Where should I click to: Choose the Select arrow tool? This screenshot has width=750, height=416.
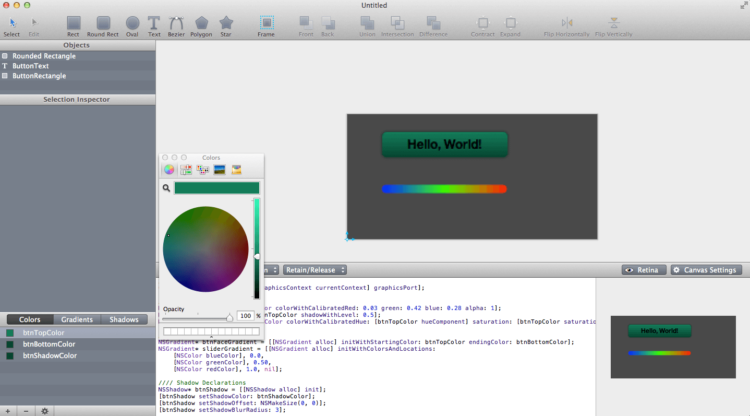[12, 27]
